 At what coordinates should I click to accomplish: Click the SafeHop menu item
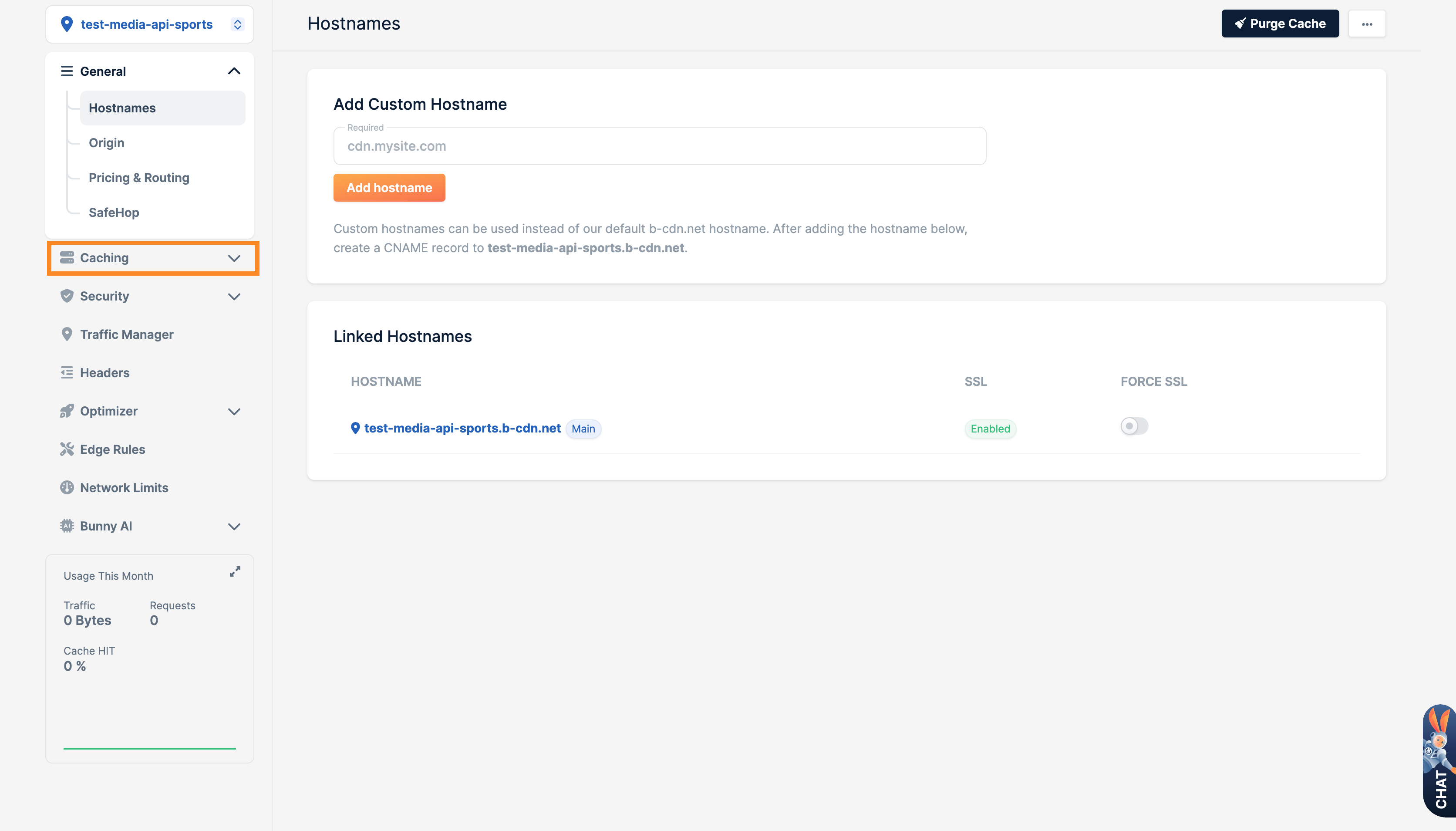click(113, 212)
